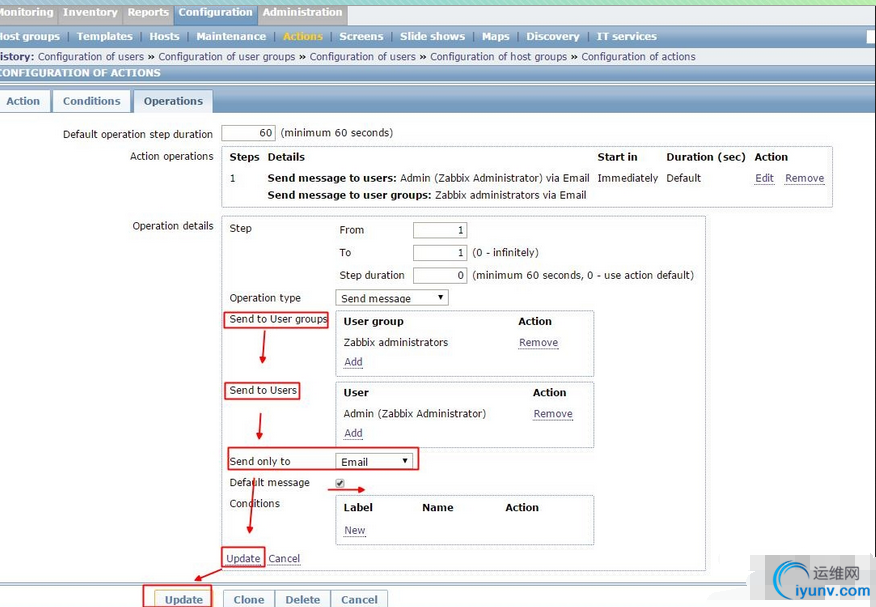Open IT services configuration page
Screen dimensions: 876x607
click(626, 36)
